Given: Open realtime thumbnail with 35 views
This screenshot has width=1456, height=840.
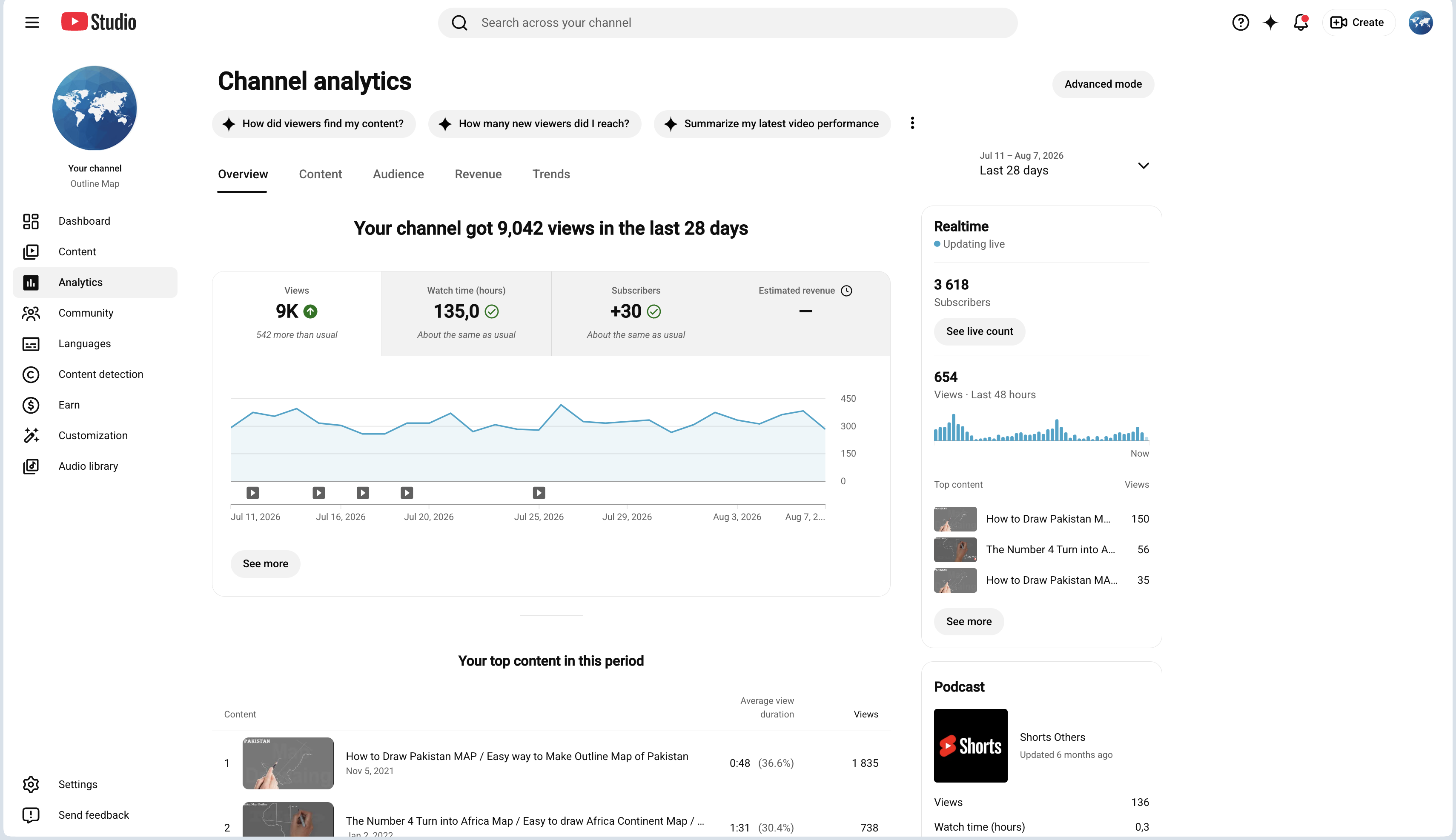Looking at the screenshot, I should [956, 580].
